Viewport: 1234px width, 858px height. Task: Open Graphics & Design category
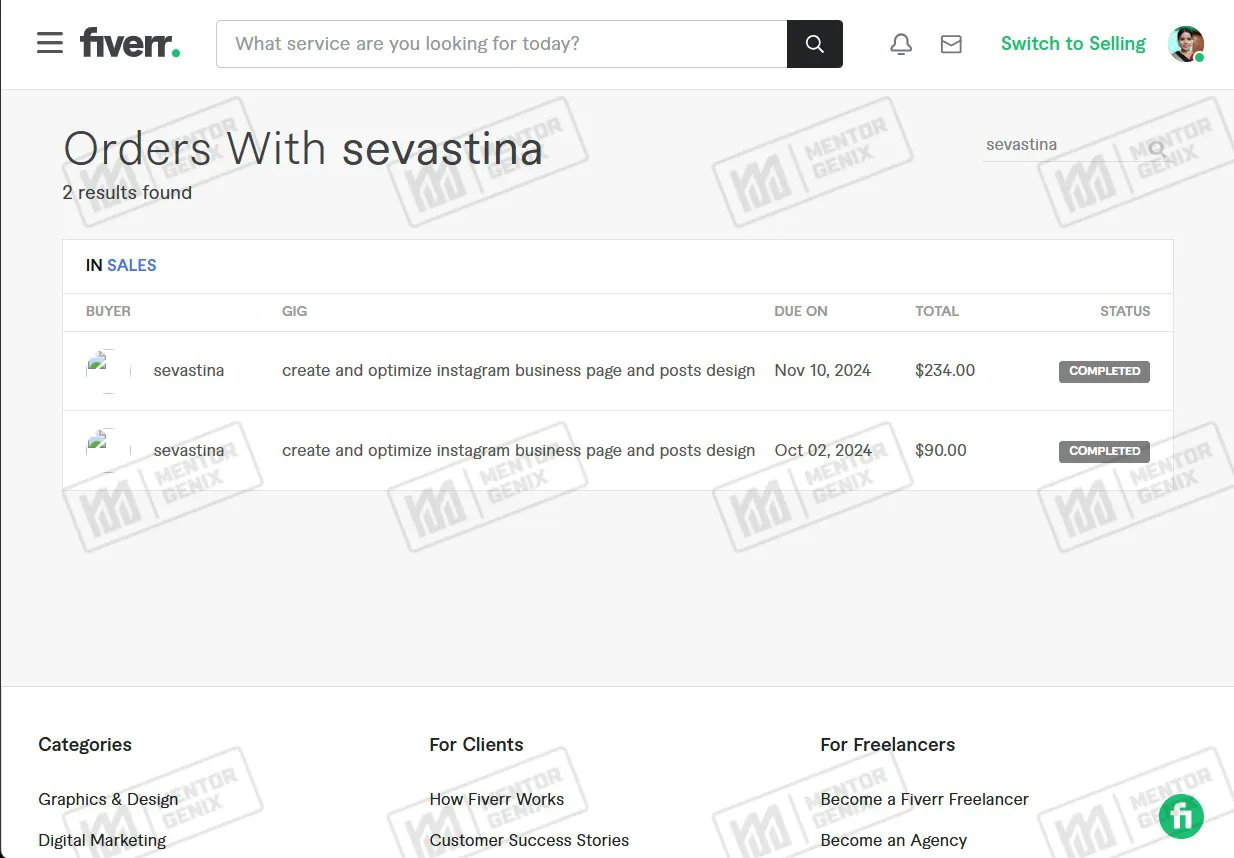coord(108,799)
